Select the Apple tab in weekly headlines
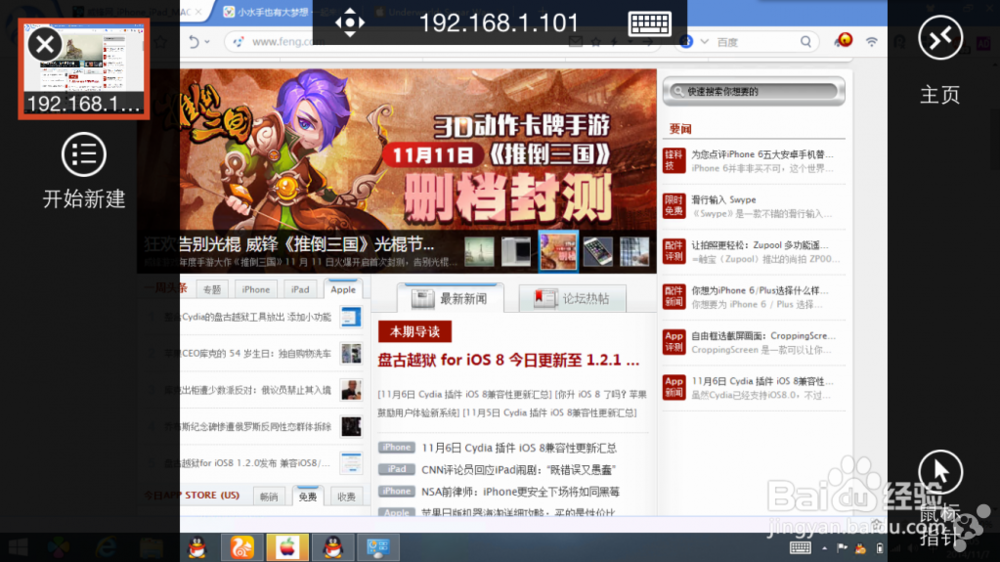Image resolution: width=1000 pixels, height=562 pixels. coord(342,289)
